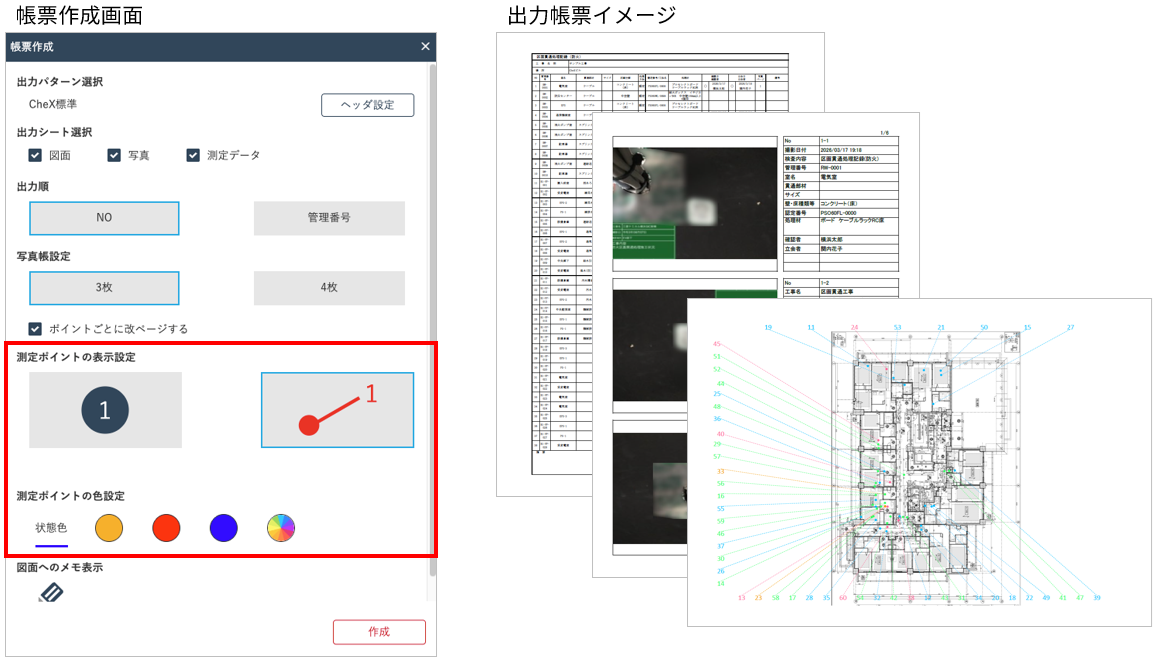This screenshot has height=660, width=1158.
Task: Set output order to 管理番号
Action: pos(329,218)
